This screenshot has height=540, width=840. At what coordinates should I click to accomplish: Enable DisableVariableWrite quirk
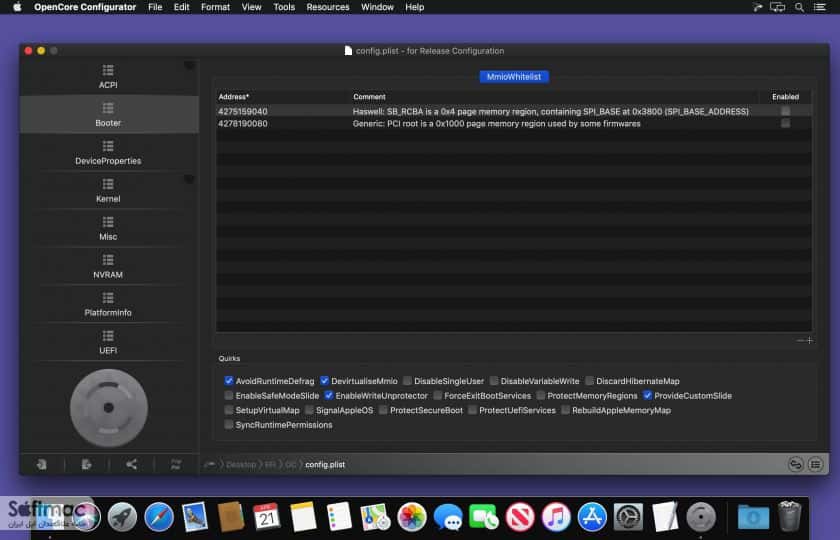point(493,381)
